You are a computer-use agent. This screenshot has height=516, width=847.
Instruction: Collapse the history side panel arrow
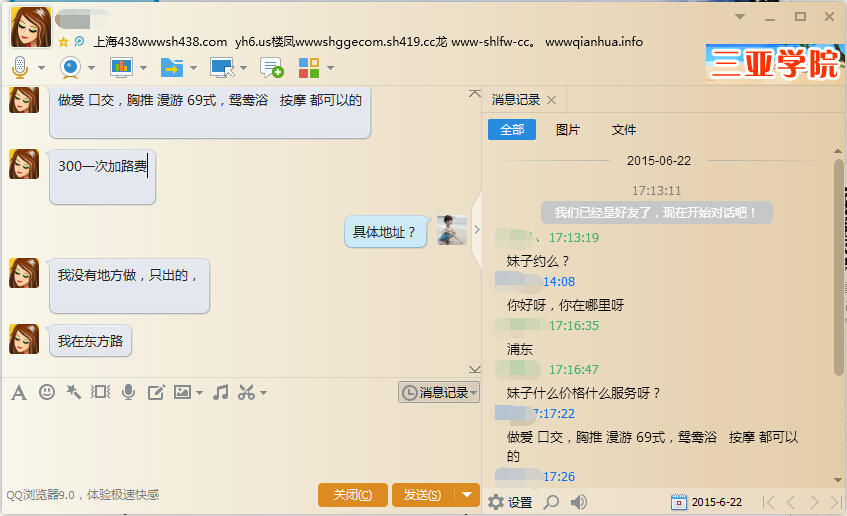click(476, 230)
